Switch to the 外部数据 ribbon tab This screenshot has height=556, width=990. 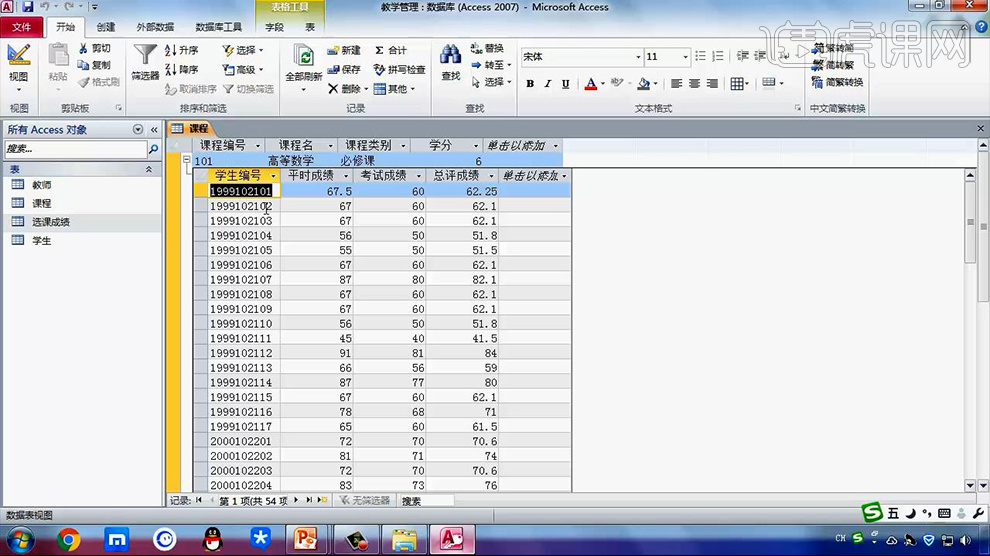pyautogui.click(x=155, y=27)
